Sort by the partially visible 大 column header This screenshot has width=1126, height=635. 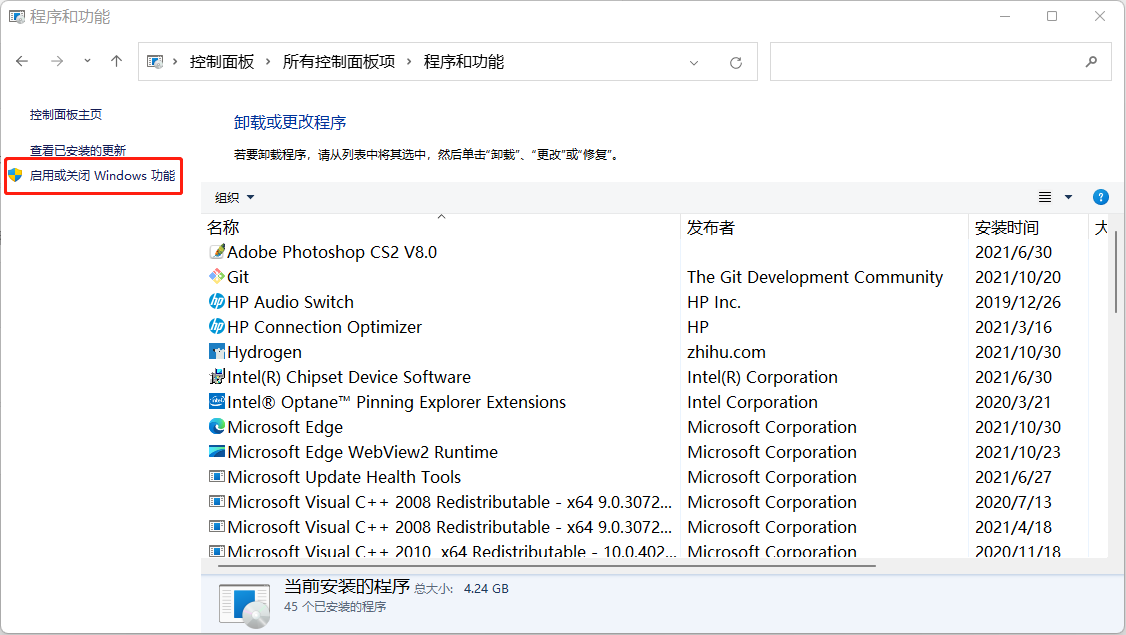coord(1099,228)
